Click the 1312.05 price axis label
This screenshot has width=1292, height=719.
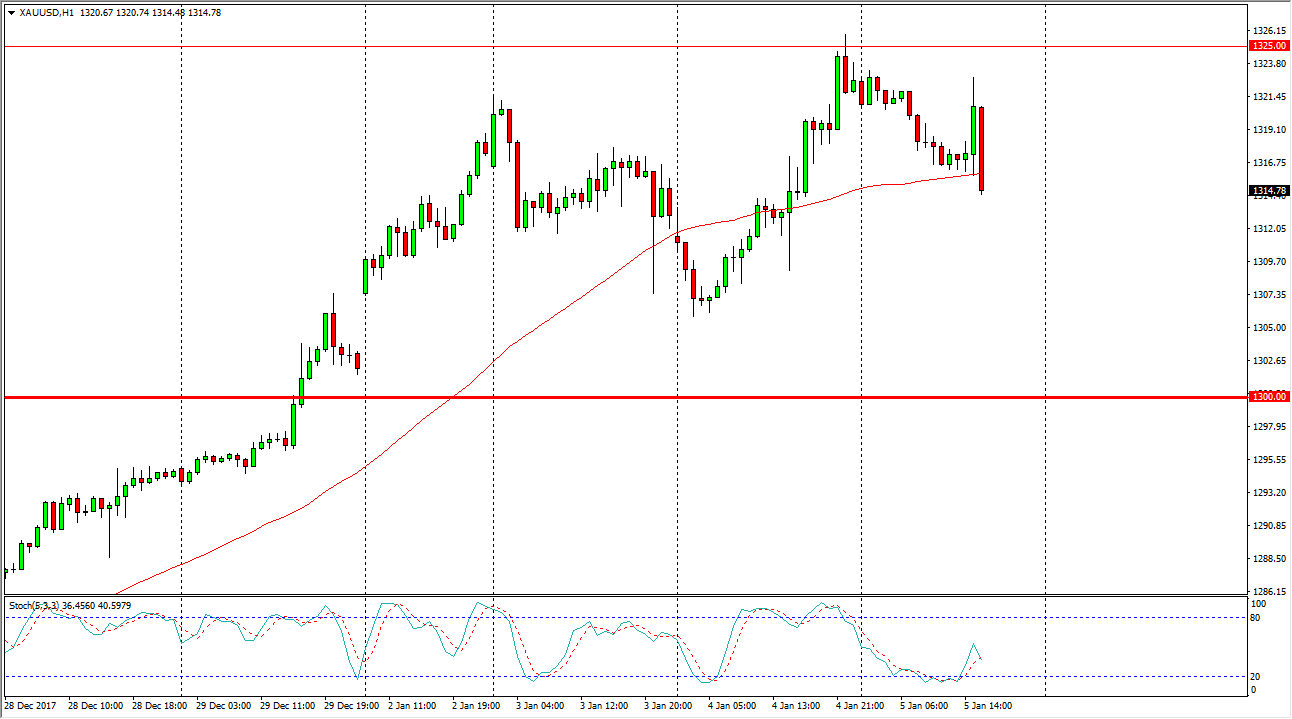click(x=1268, y=228)
